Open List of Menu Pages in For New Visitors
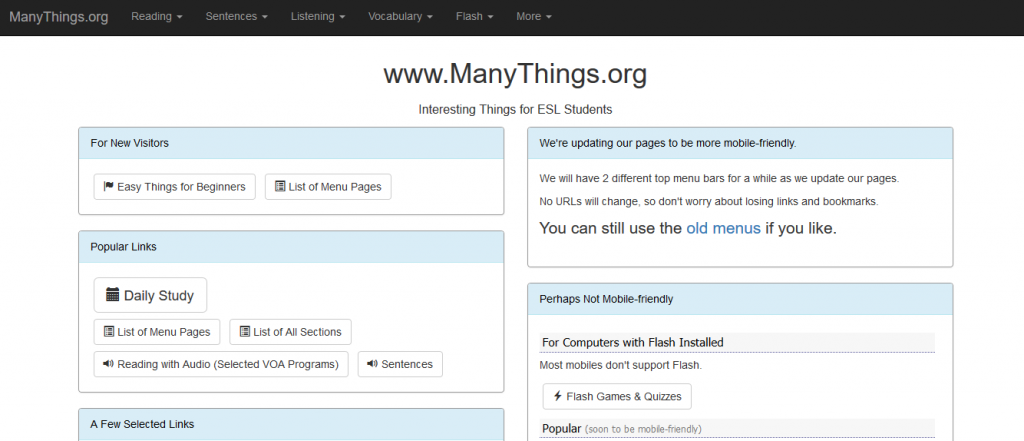This screenshot has height=441, width=1024. click(328, 187)
